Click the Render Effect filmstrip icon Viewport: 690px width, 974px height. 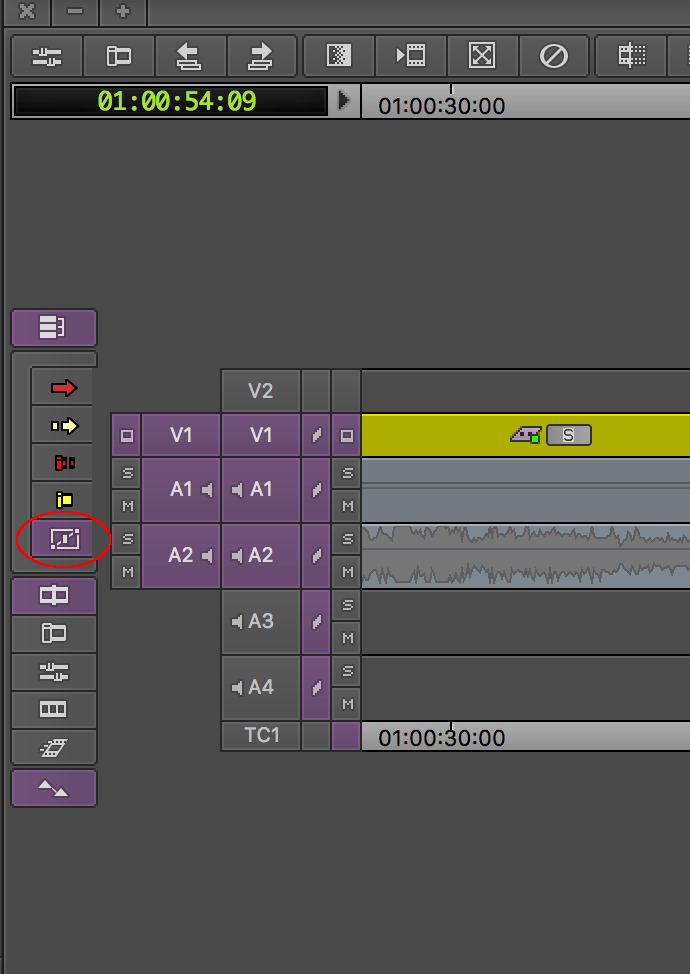click(410, 56)
